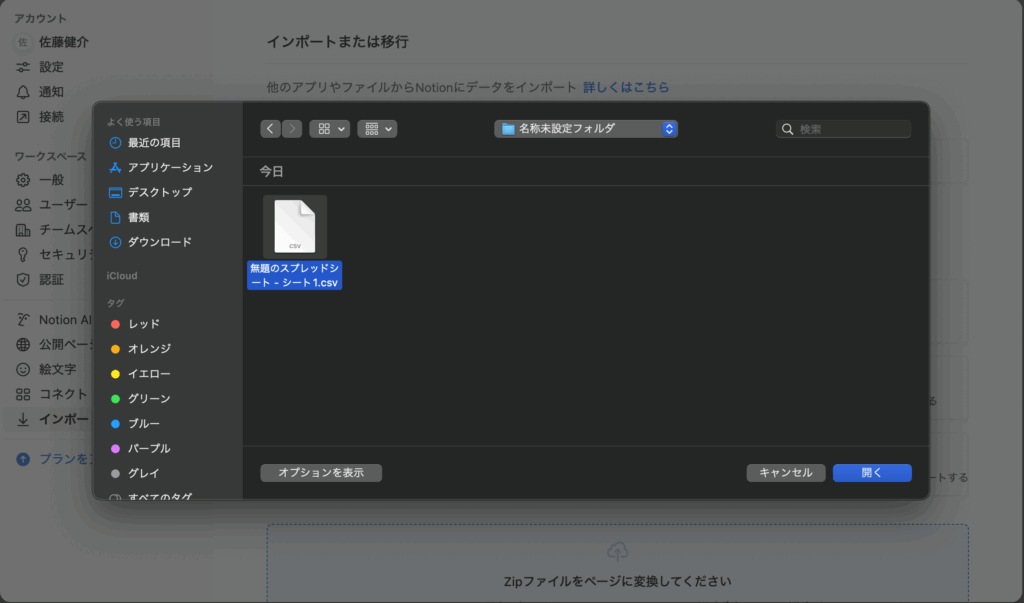
Task: Open 書類 folder in the sidebar
Action: pyautogui.click(x=138, y=217)
